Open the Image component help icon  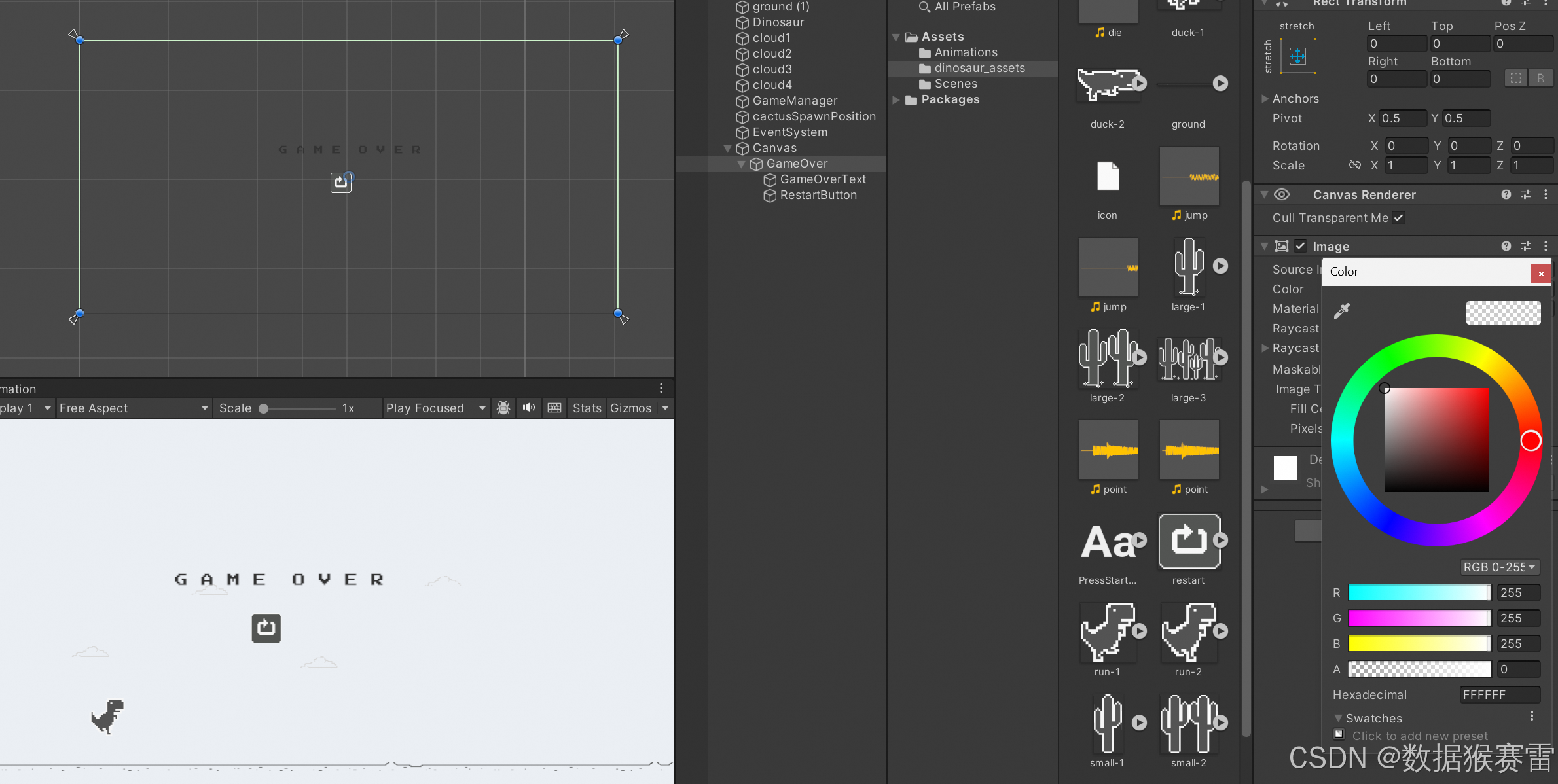coord(1506,246)
